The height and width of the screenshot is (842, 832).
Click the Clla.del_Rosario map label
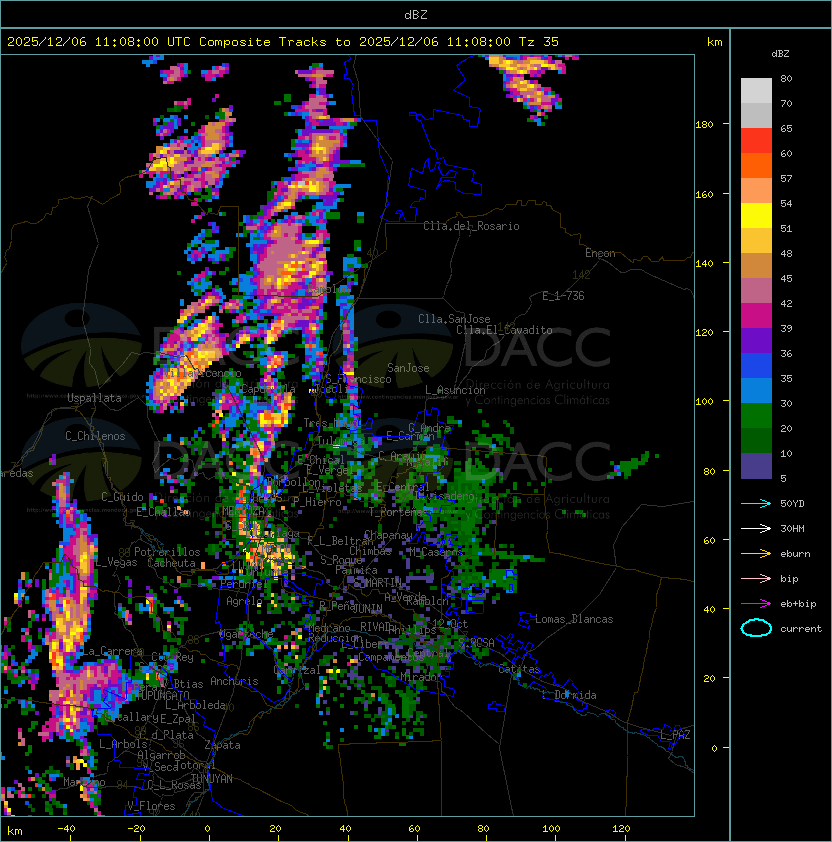(x=471, y=226)
